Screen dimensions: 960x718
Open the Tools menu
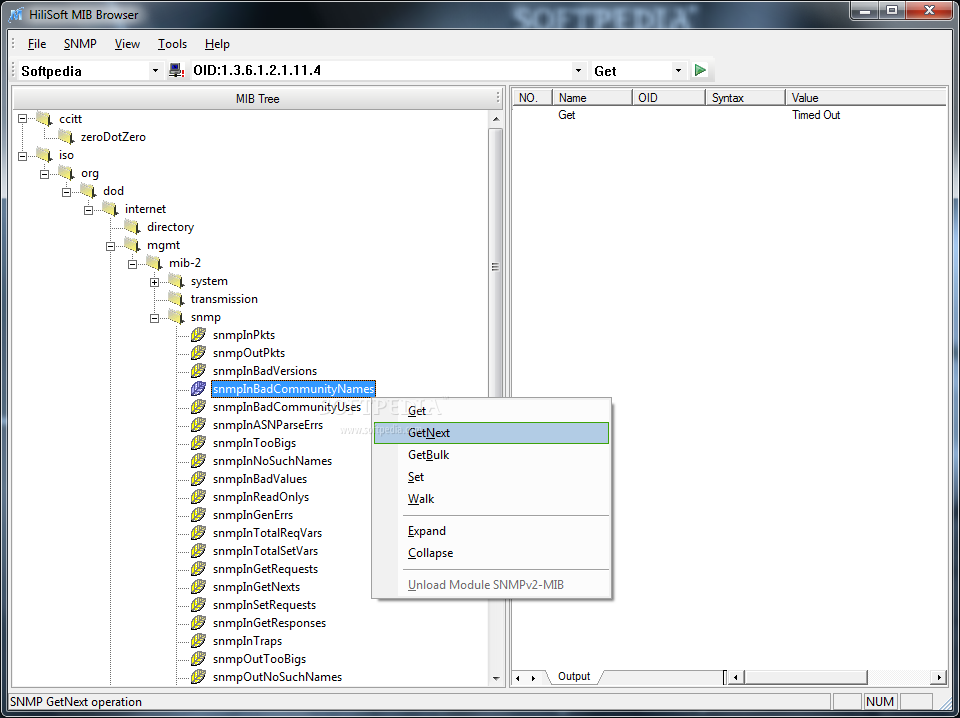click(x=172, y=43)
